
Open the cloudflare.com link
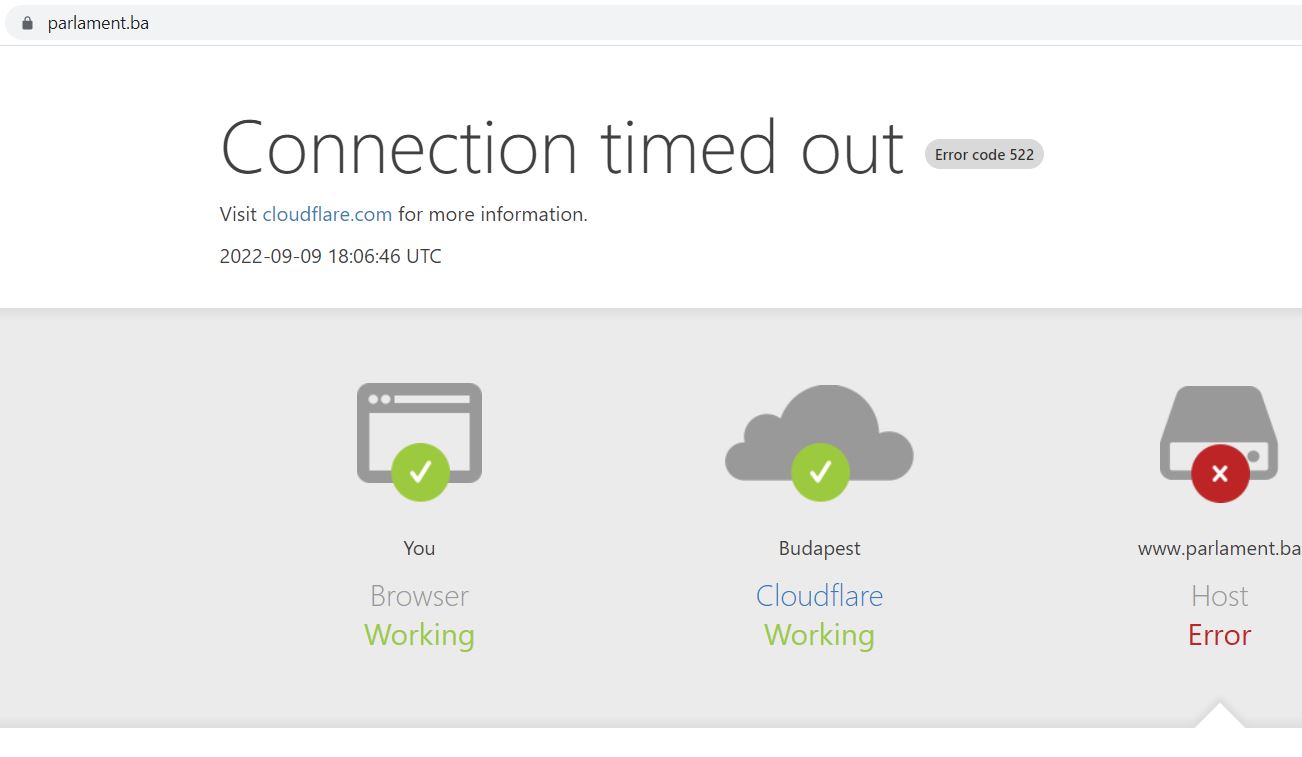pyautogui.click(x=327, y=214)
